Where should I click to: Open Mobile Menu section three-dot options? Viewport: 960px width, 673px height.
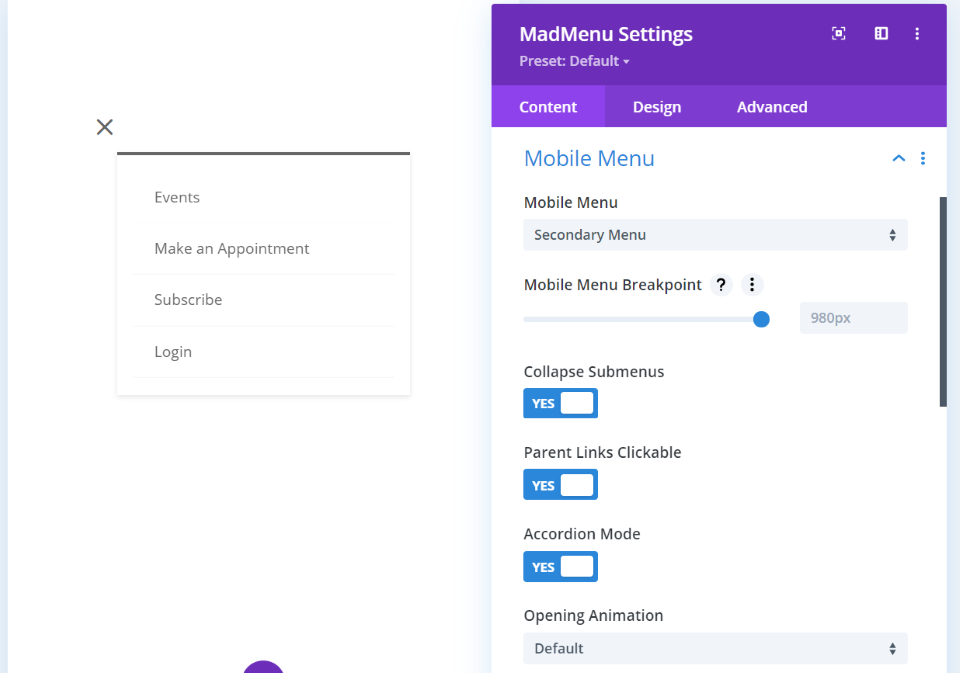click(923, 159)
